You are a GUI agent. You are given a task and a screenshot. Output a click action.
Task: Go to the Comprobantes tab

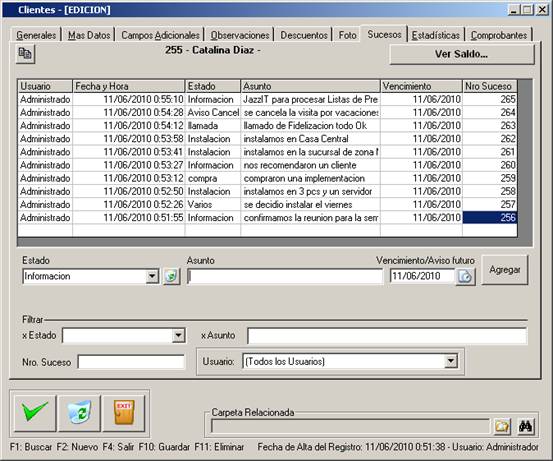point(499,35)
